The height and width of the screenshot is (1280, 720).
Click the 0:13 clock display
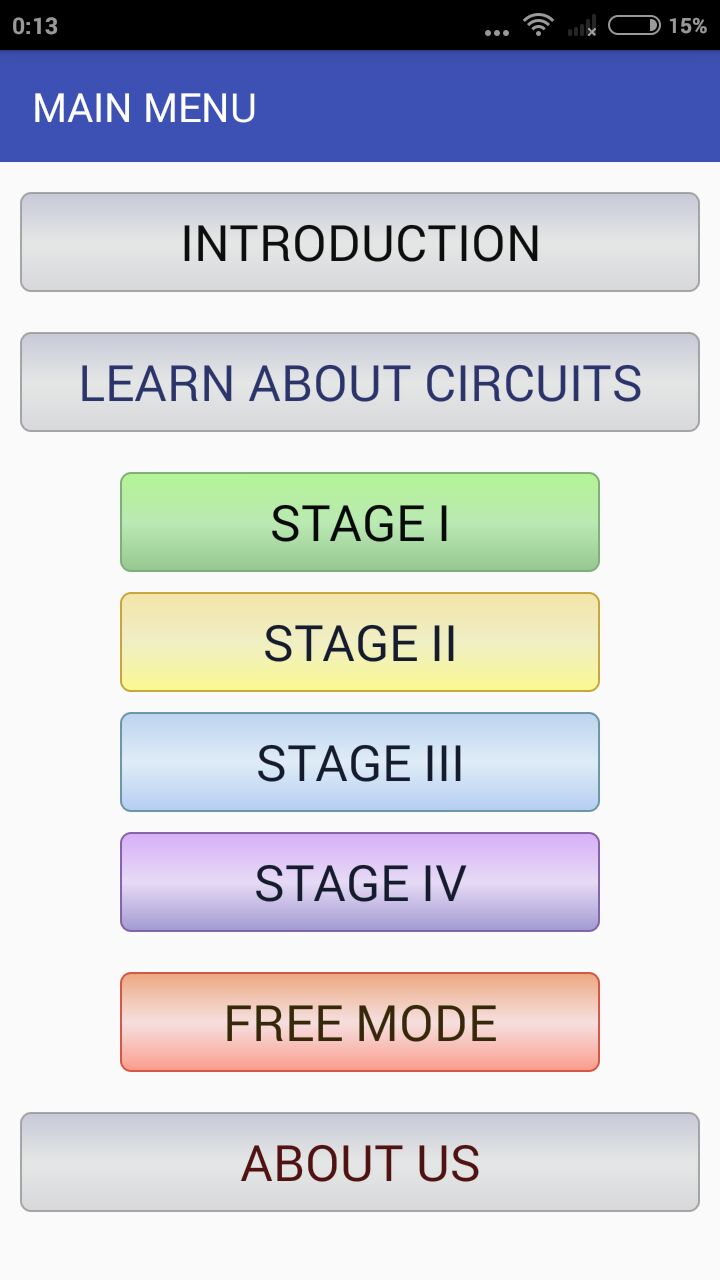35,26
